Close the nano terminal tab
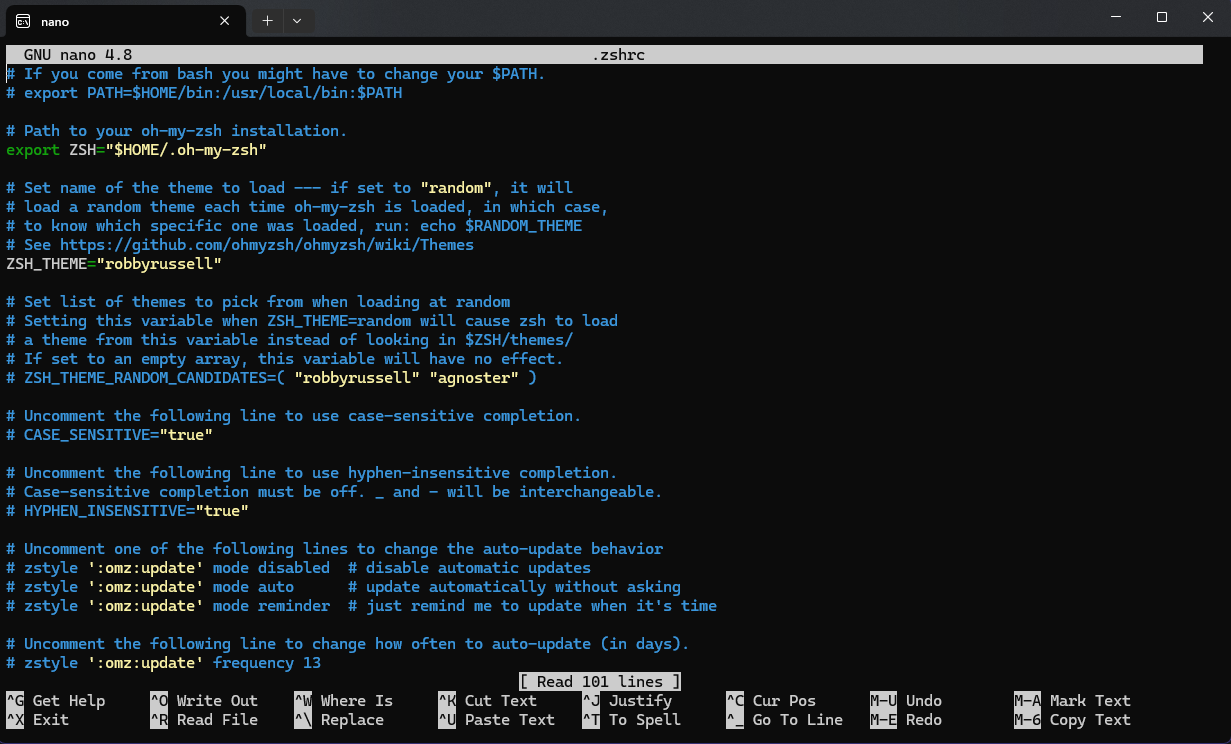The image size is (1231, 744). [x=225, y=20]
